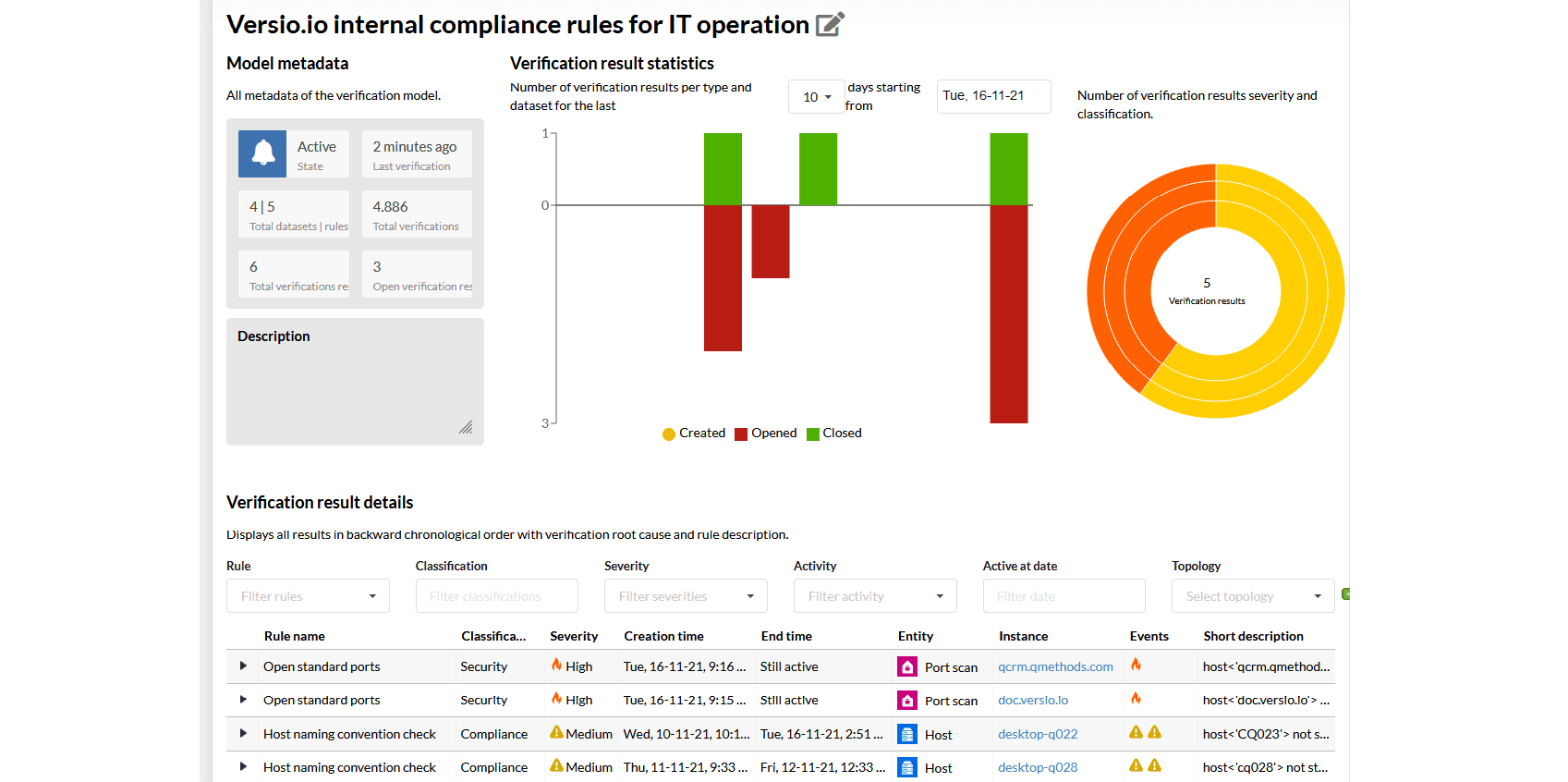
Task: Click the Host entity icon for desktop-q022
Action: [907, 735]
